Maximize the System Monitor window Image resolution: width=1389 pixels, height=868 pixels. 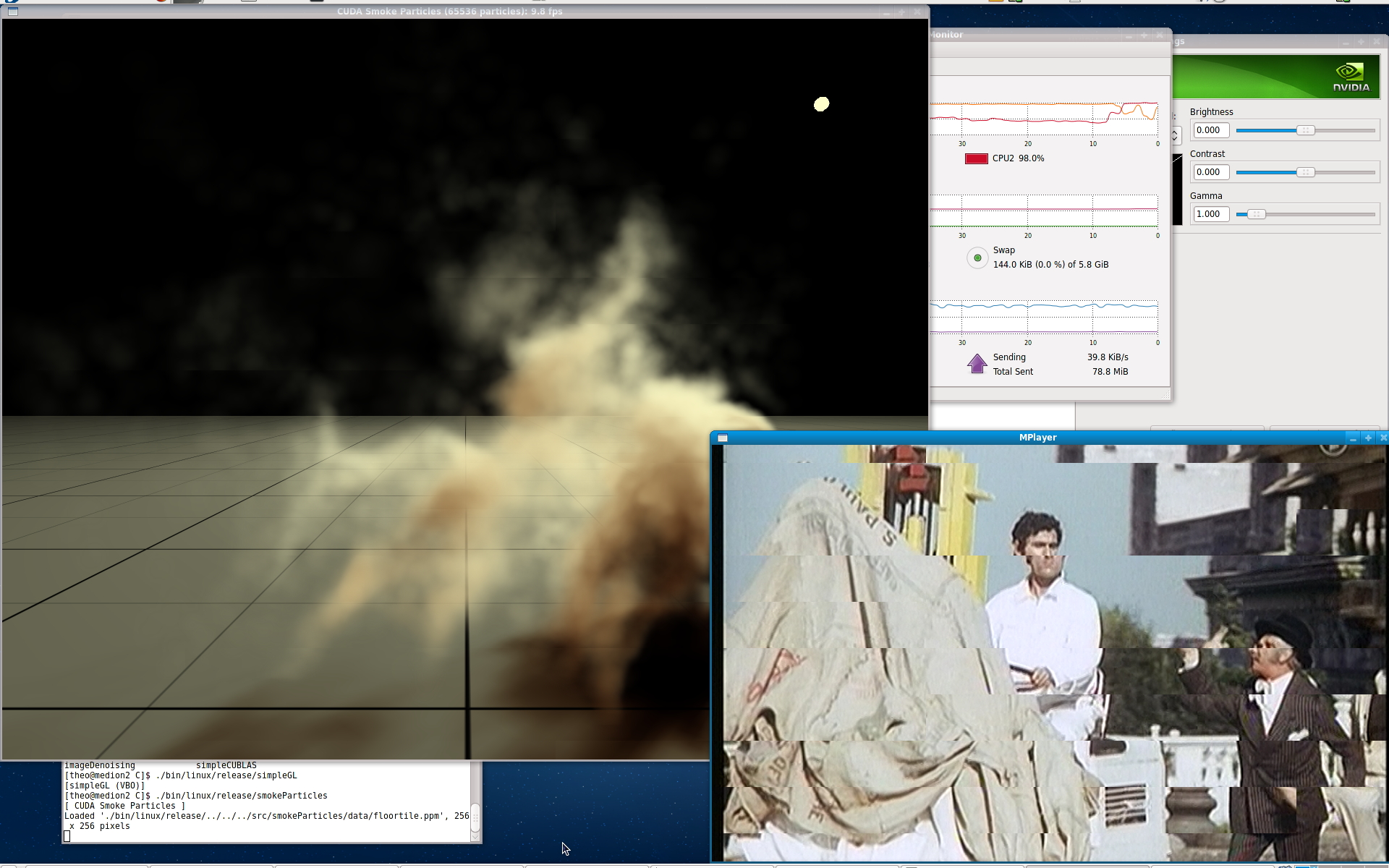point(1144,35)
